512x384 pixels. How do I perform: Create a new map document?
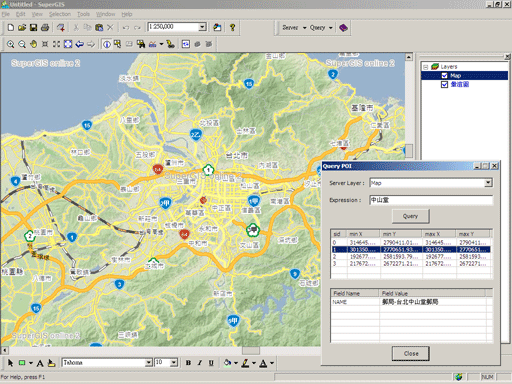point(11,27)
